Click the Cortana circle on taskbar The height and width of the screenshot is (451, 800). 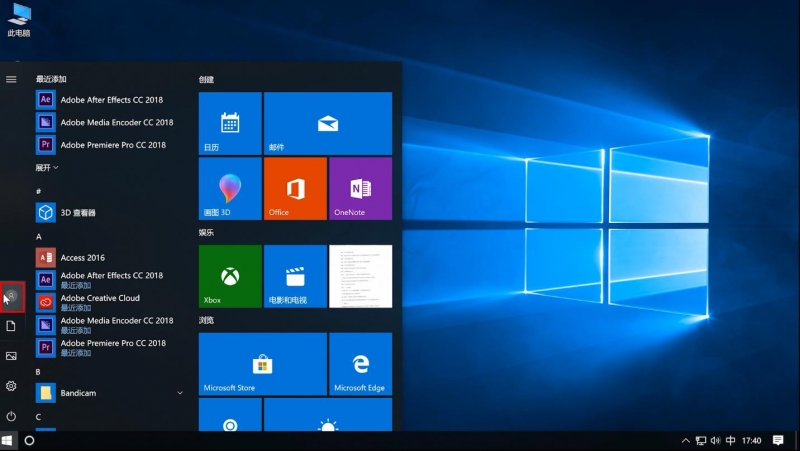point(29,440)
